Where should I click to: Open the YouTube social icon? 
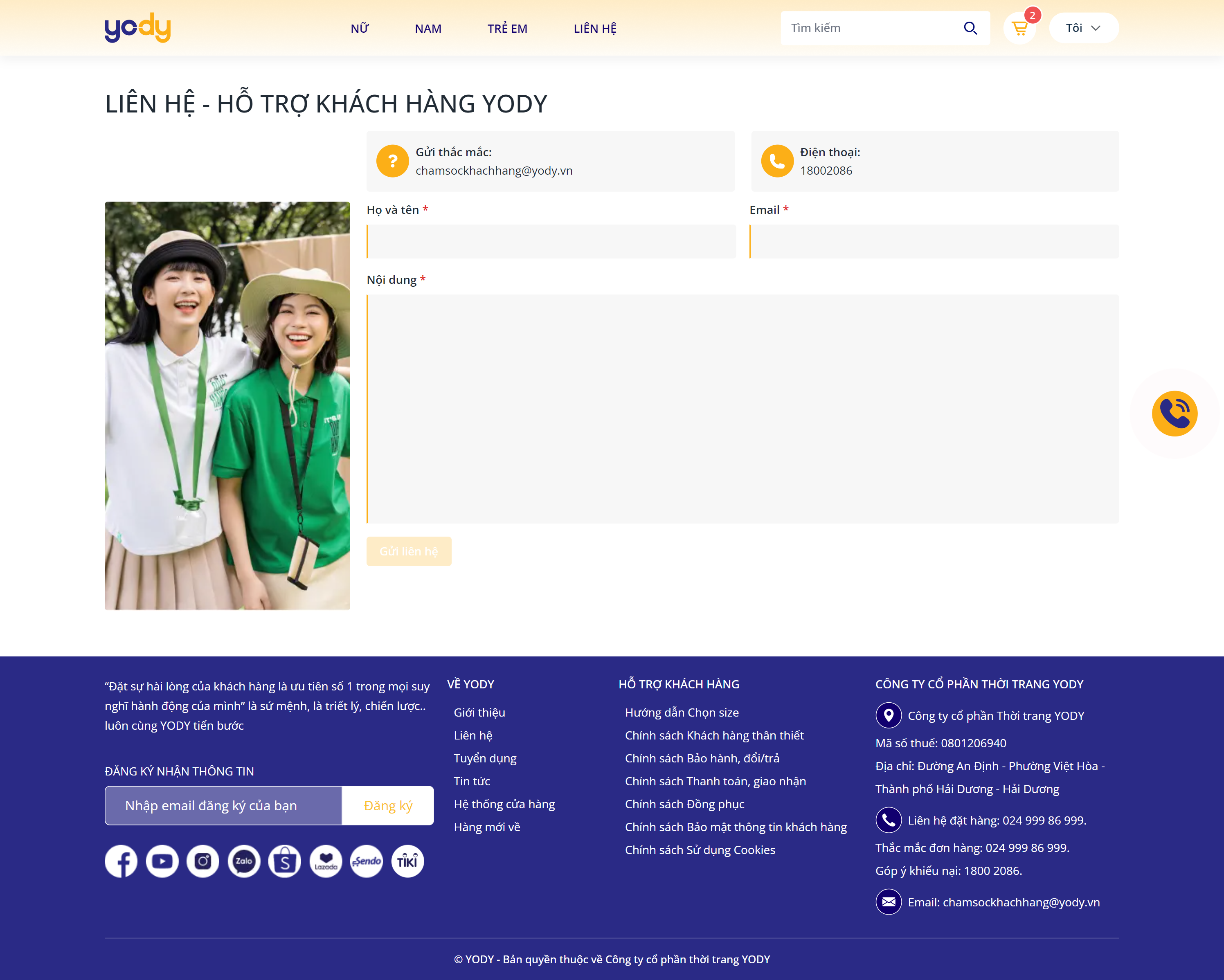click(x=162, y=861)
